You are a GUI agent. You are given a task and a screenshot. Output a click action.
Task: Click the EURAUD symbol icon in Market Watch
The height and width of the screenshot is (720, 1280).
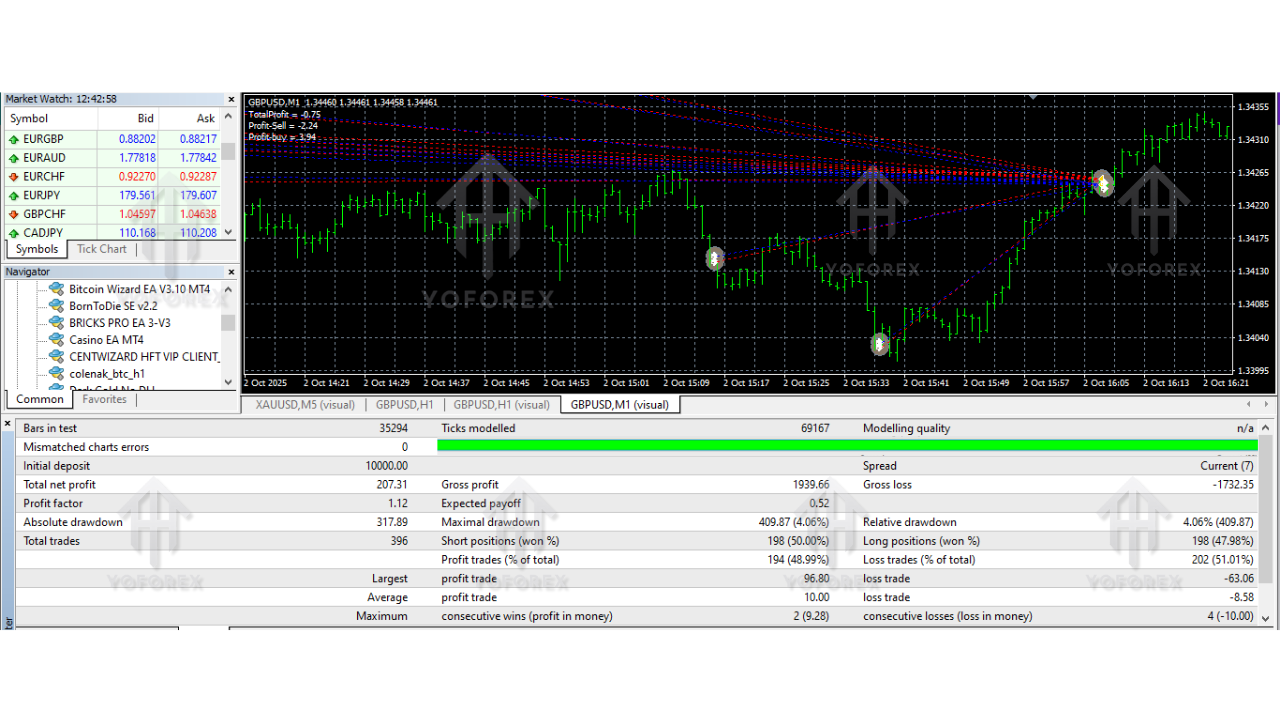[14, 157]
